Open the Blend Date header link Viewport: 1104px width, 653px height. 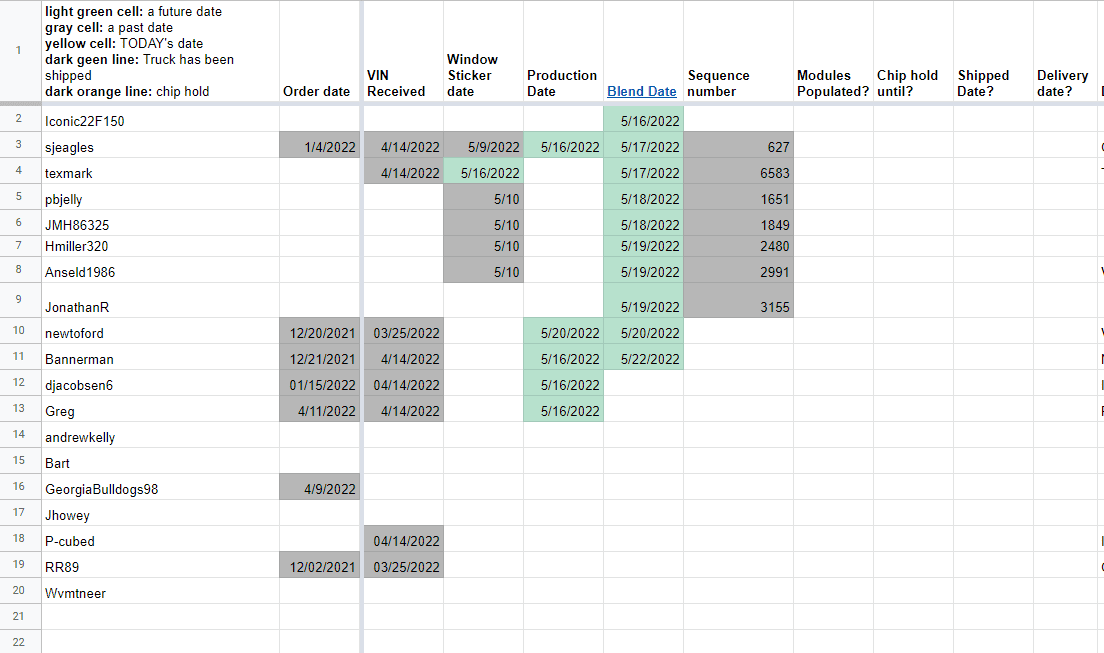(641, 91)
